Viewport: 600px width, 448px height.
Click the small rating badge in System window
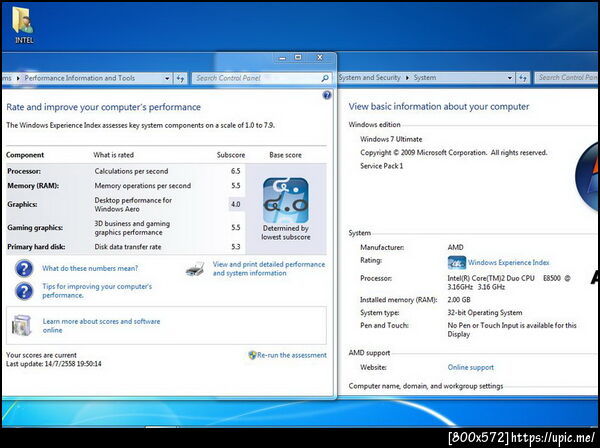[457, 263]
